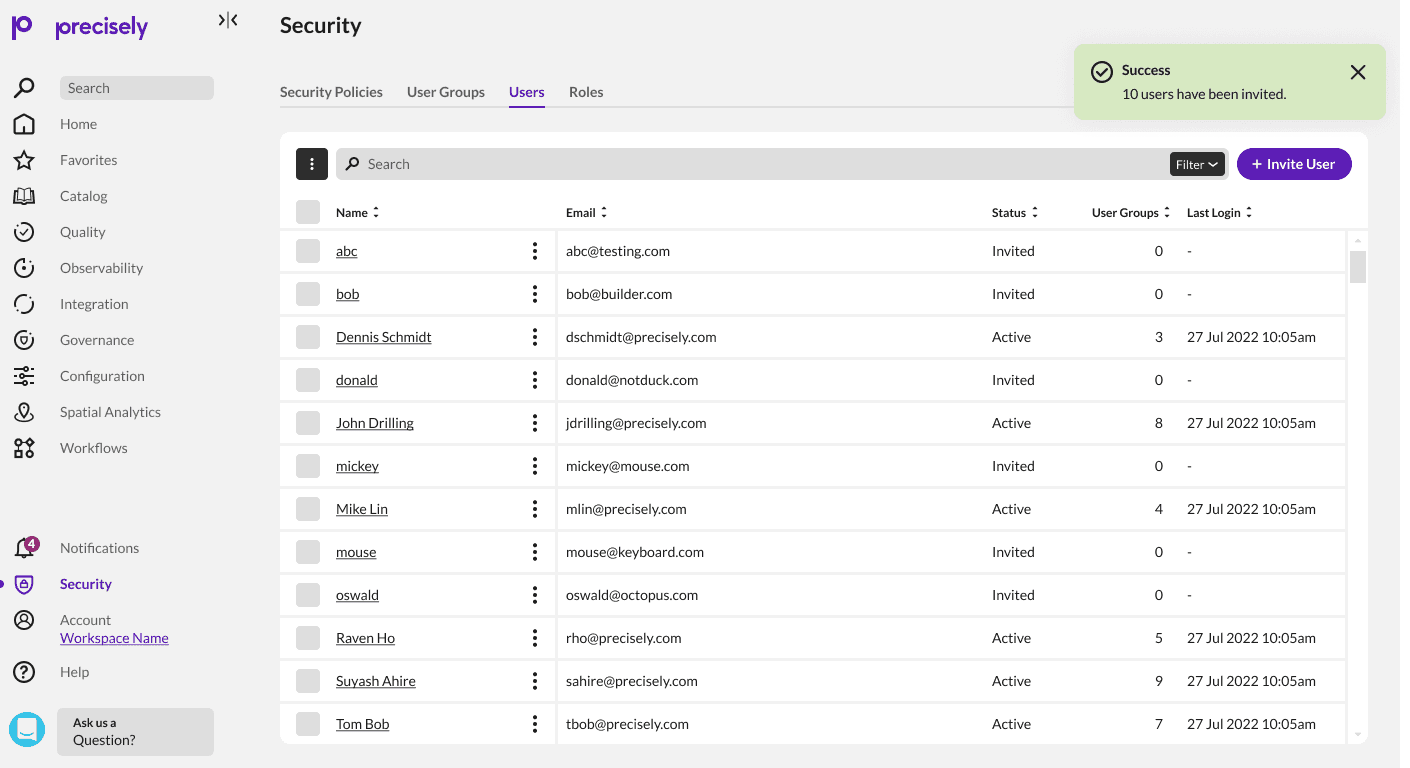1410x768 pixels.
Task: Check the box for user bob
Action: point(308,294)
